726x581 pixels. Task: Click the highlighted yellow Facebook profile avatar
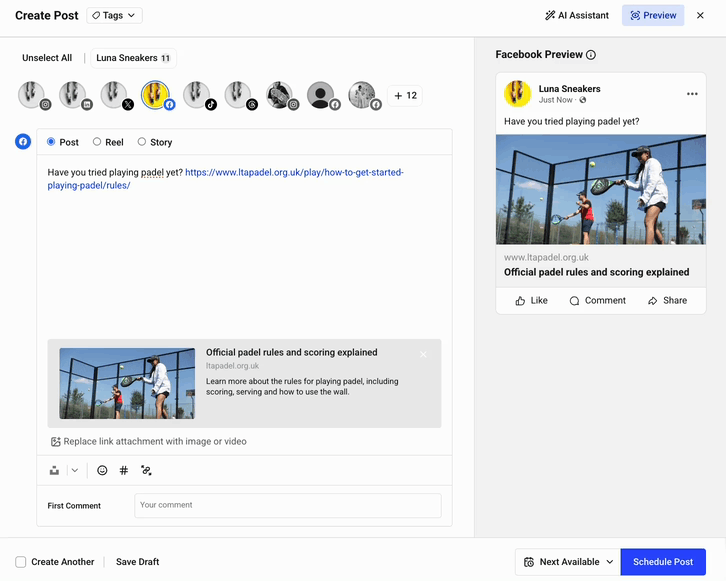tap(157, 95)
